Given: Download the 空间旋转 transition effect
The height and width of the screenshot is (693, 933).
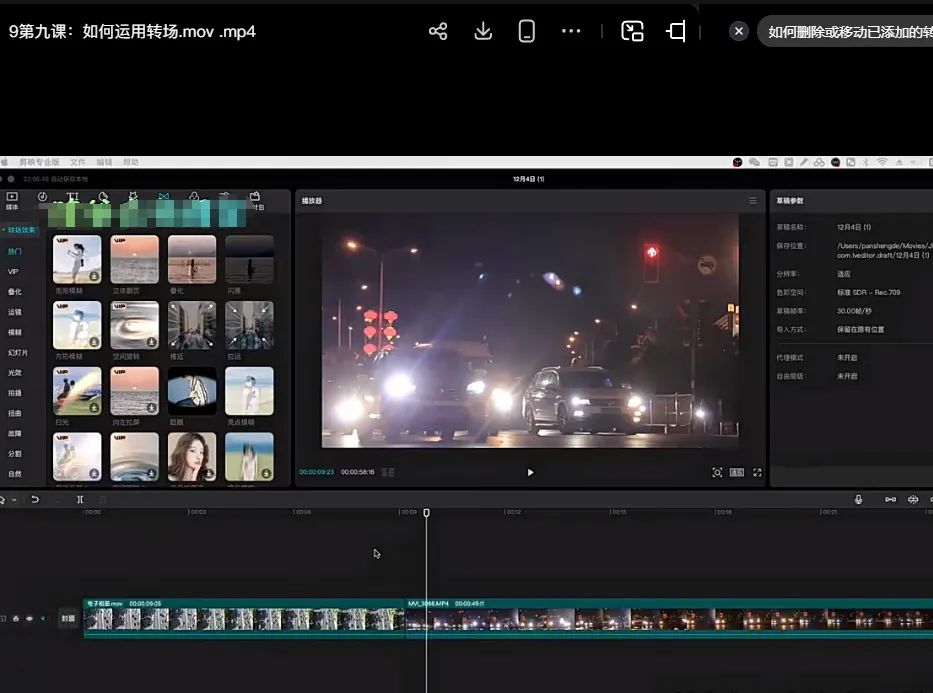Looking at the screenshot, I should tap(150, 341).
